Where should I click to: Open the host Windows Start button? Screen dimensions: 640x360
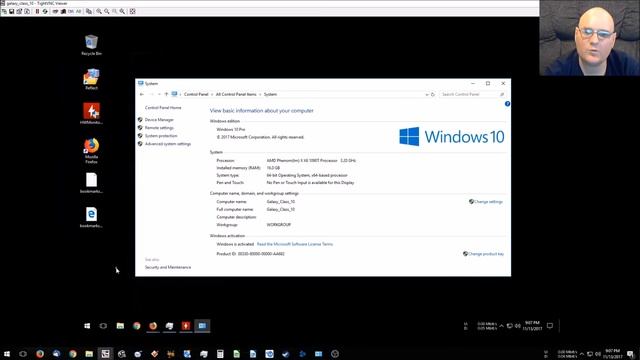(7, 354)
